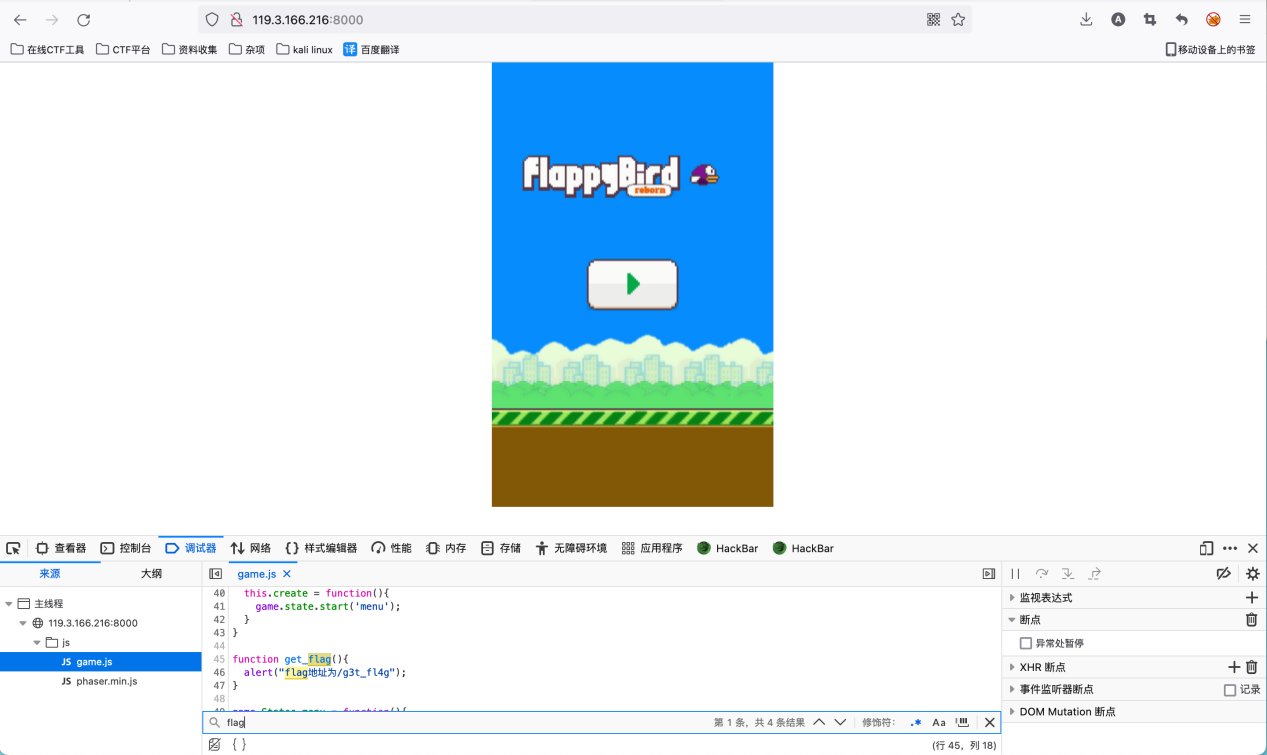Screen dimensions: 1267x755
Task: Open the debugger settings gear
Action: (1252, 574)
